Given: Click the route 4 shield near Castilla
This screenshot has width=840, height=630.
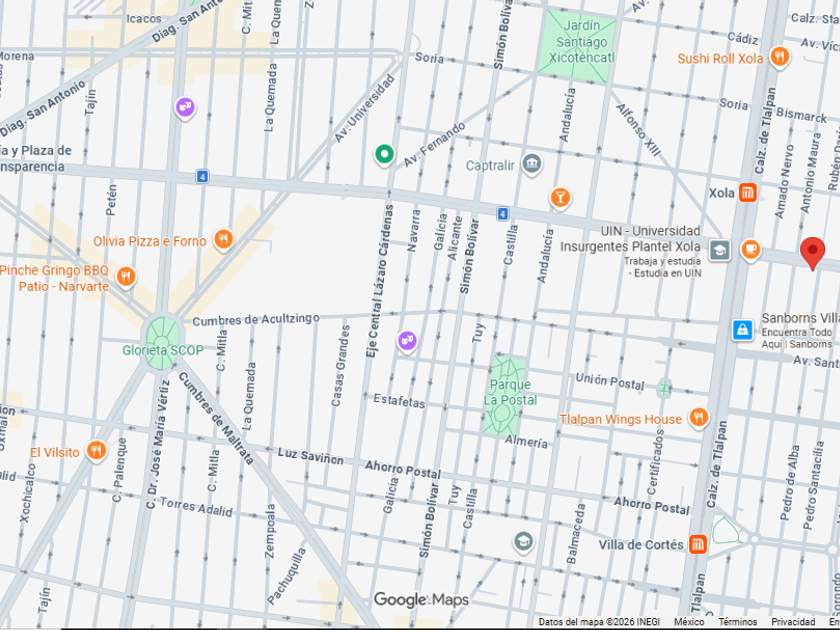Looking at the screenshot, I should tap(502, 214).
